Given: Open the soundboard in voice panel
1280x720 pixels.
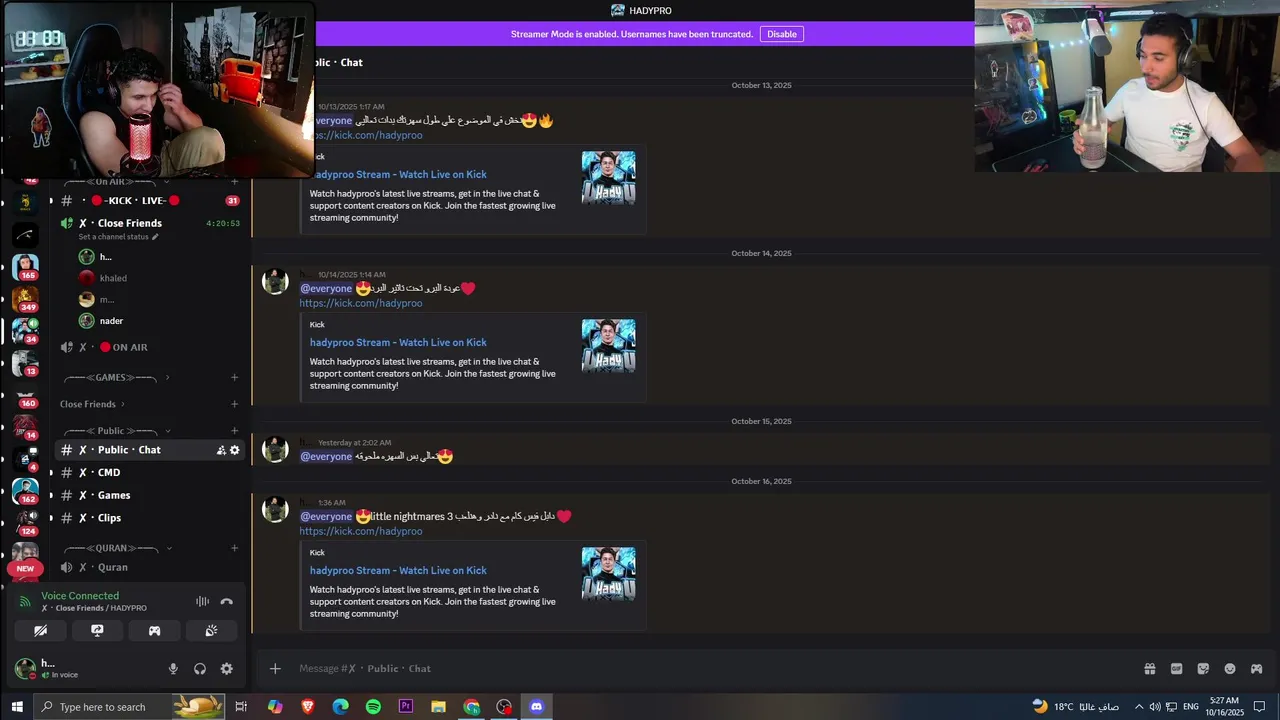Looking at the screenshot, I should click(x=211, y=631).
